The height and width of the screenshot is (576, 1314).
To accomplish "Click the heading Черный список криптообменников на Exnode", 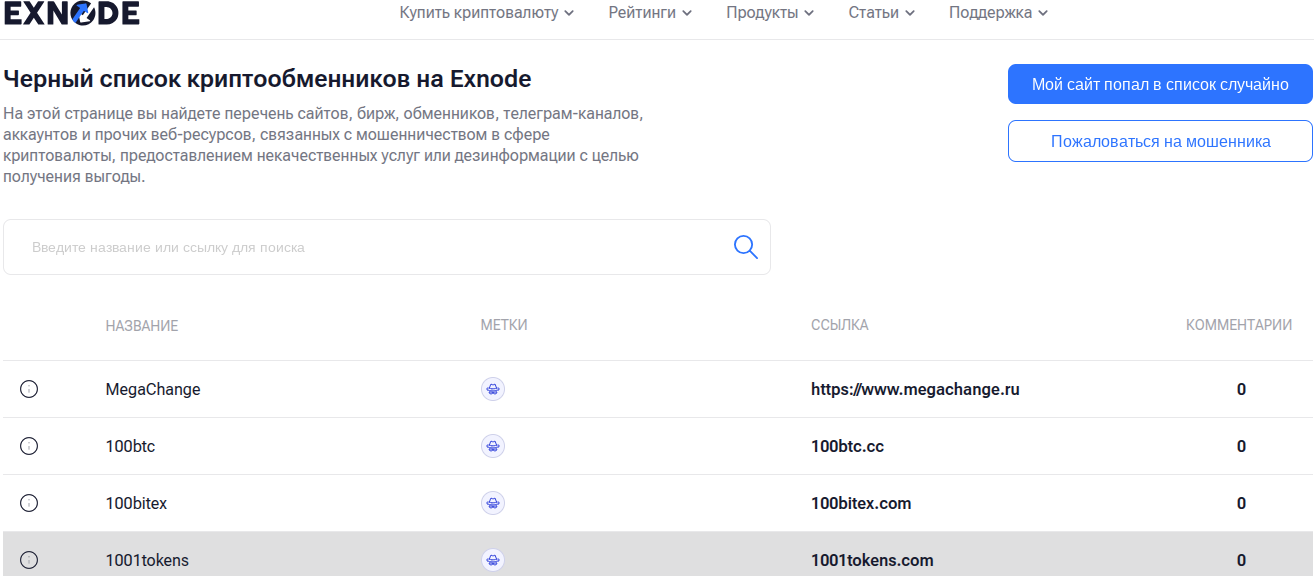I will pyautogui.click(x=267, y=79).
